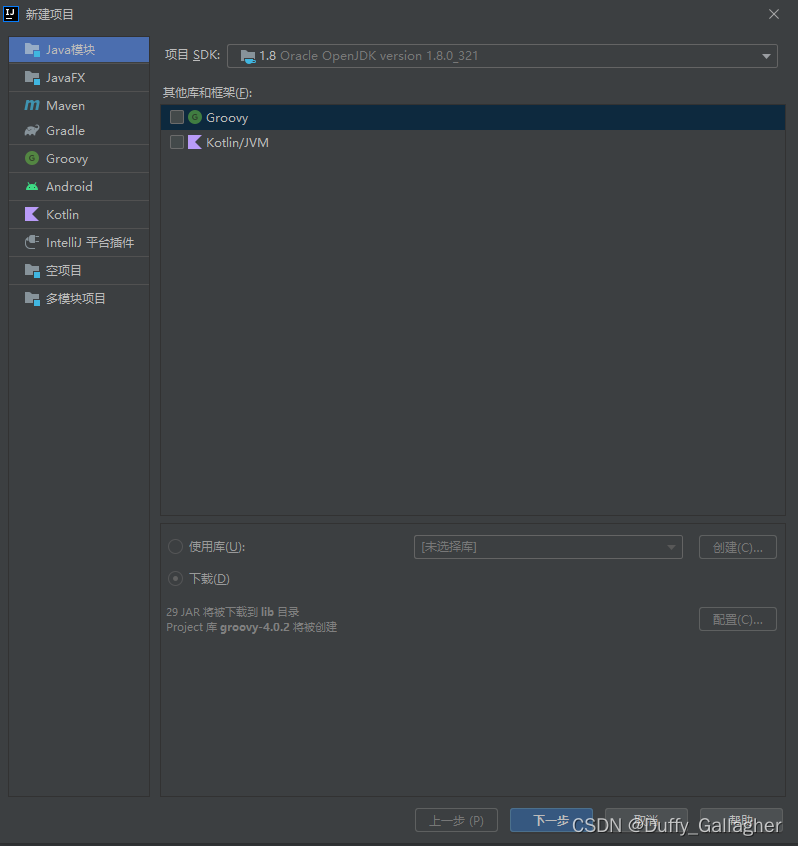Viewport: 798px width, 846px height.
Task: Select JavaFX project type
Action: pos(79,78)
